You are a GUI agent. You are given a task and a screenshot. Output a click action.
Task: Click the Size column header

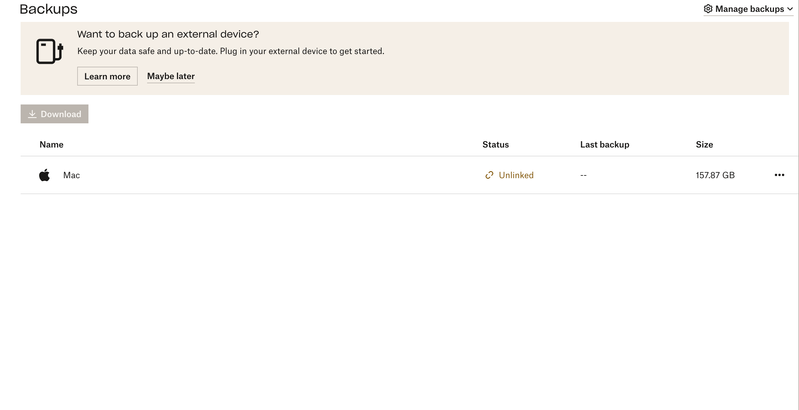pyautogui.click(x=704, y=145)
